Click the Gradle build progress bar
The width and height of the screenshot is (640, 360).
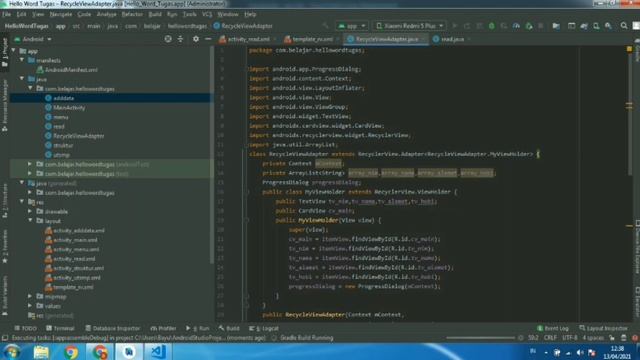point(480,338)
